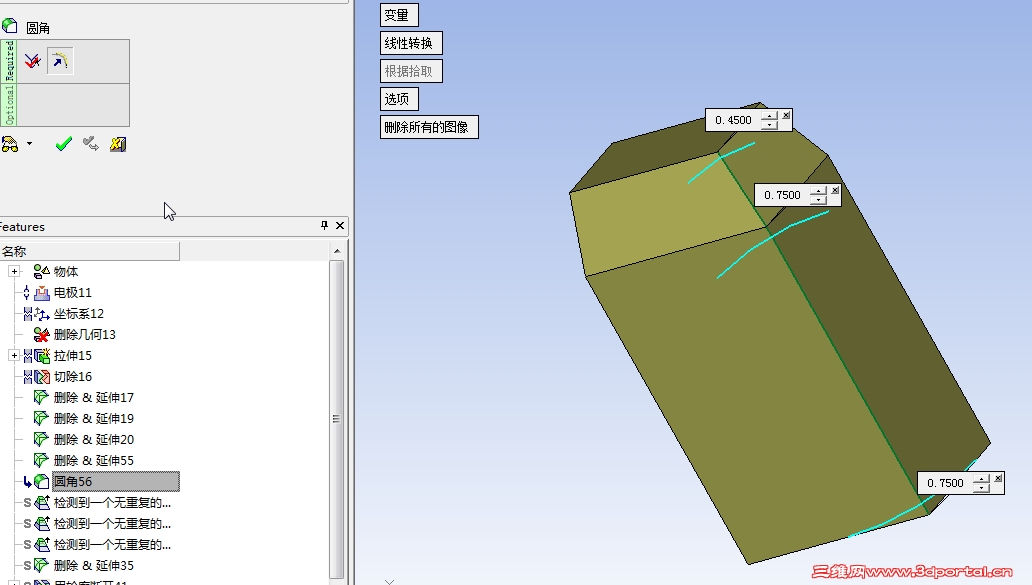1032x585 pixels.
Task: Cancel the fillet with the yellow X icon
Action: [118, 144]
